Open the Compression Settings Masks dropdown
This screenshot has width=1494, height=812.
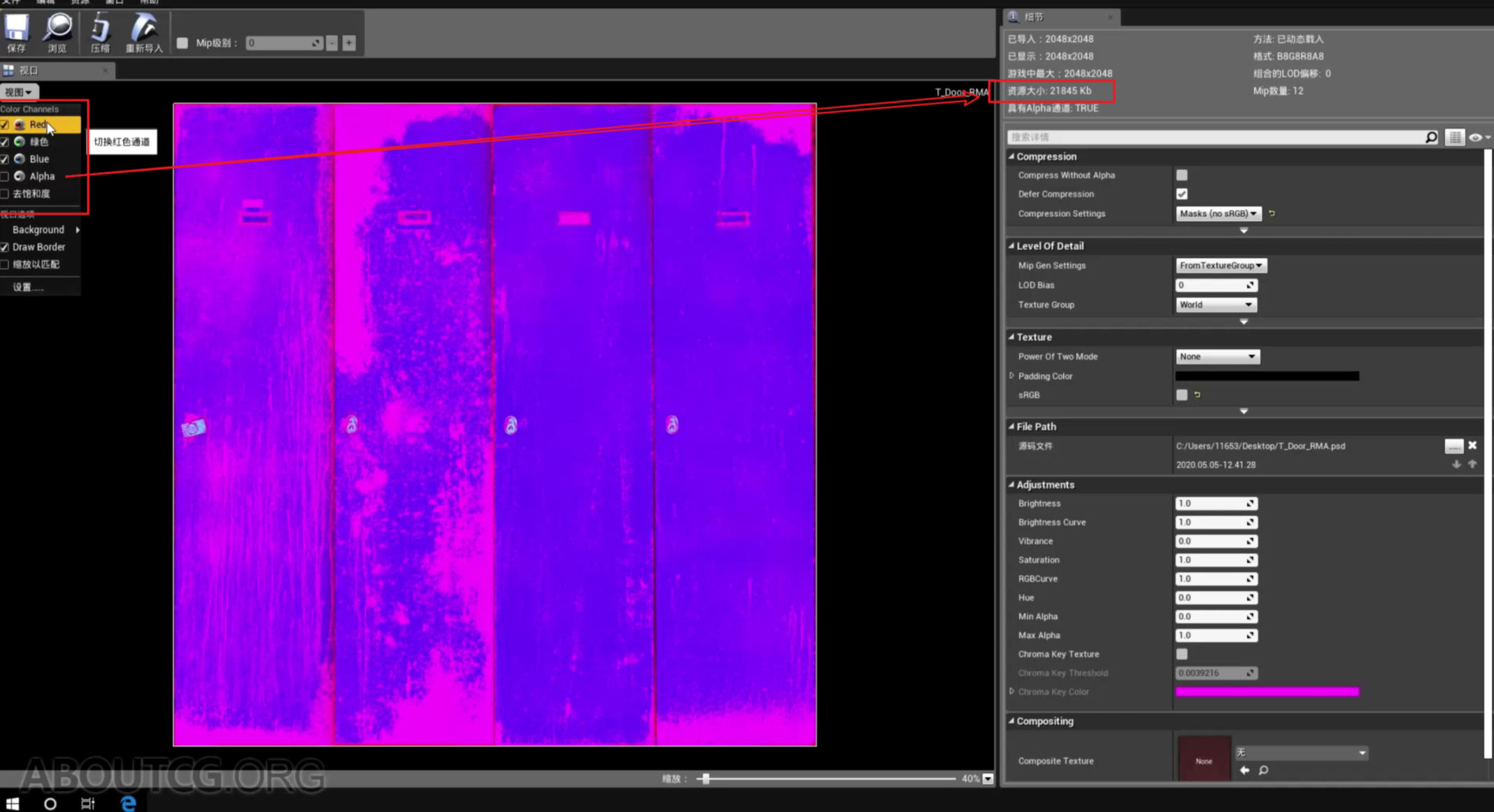(1218, 213)
